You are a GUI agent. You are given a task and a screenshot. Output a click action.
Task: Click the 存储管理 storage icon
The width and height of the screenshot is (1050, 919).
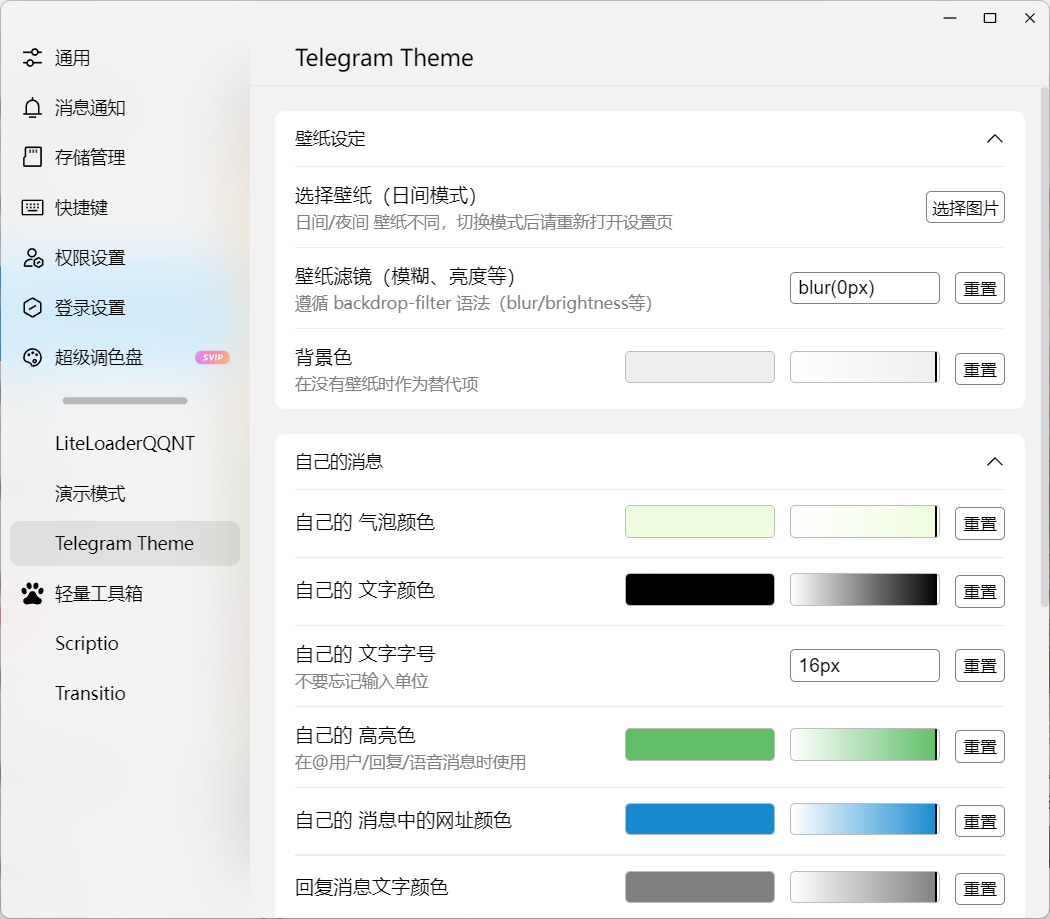[x=32, y=157]
